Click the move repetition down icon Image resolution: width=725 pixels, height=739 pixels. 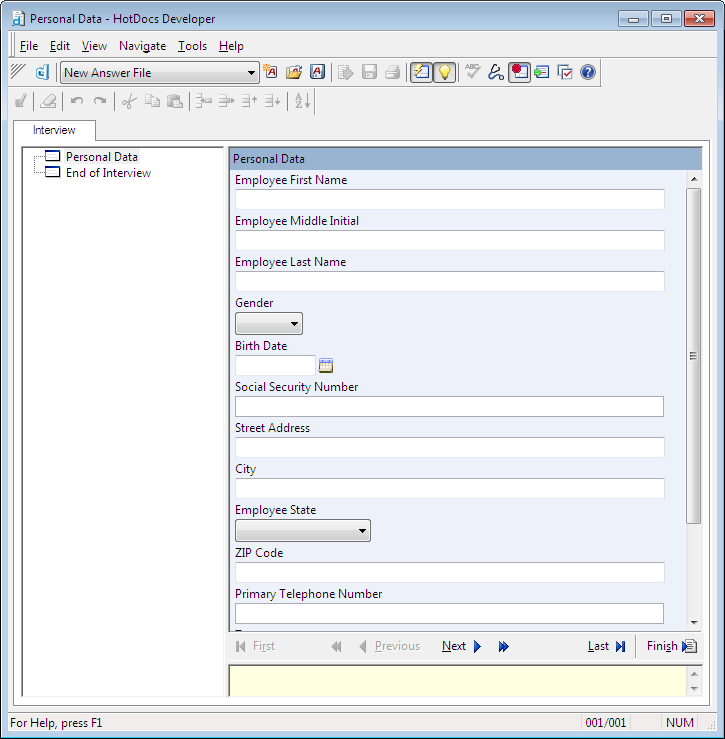(x=272, y=101)
